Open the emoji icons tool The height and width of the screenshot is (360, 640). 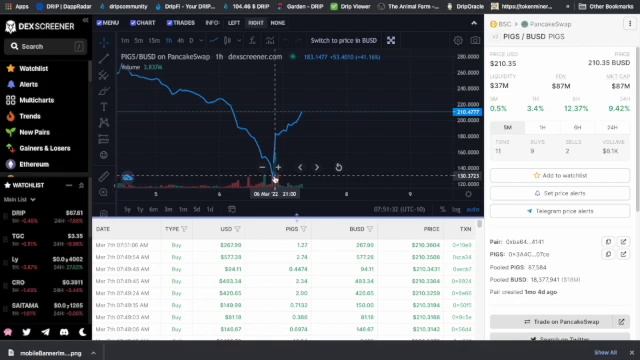pyautogui.click(x=104, y=155)
